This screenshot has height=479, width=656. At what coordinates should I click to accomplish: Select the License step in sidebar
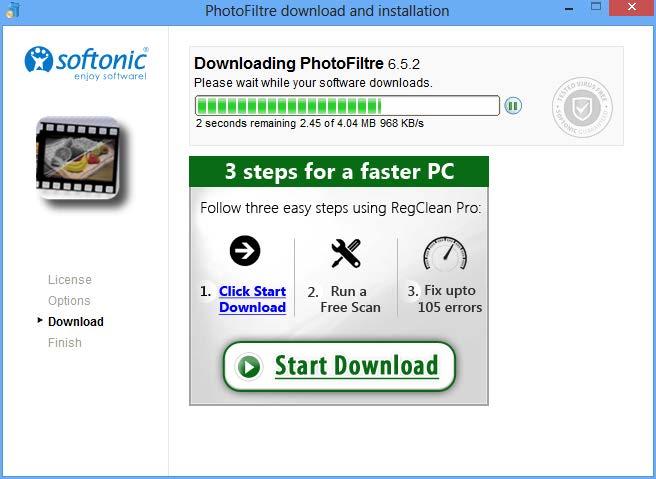coord(70,279)
